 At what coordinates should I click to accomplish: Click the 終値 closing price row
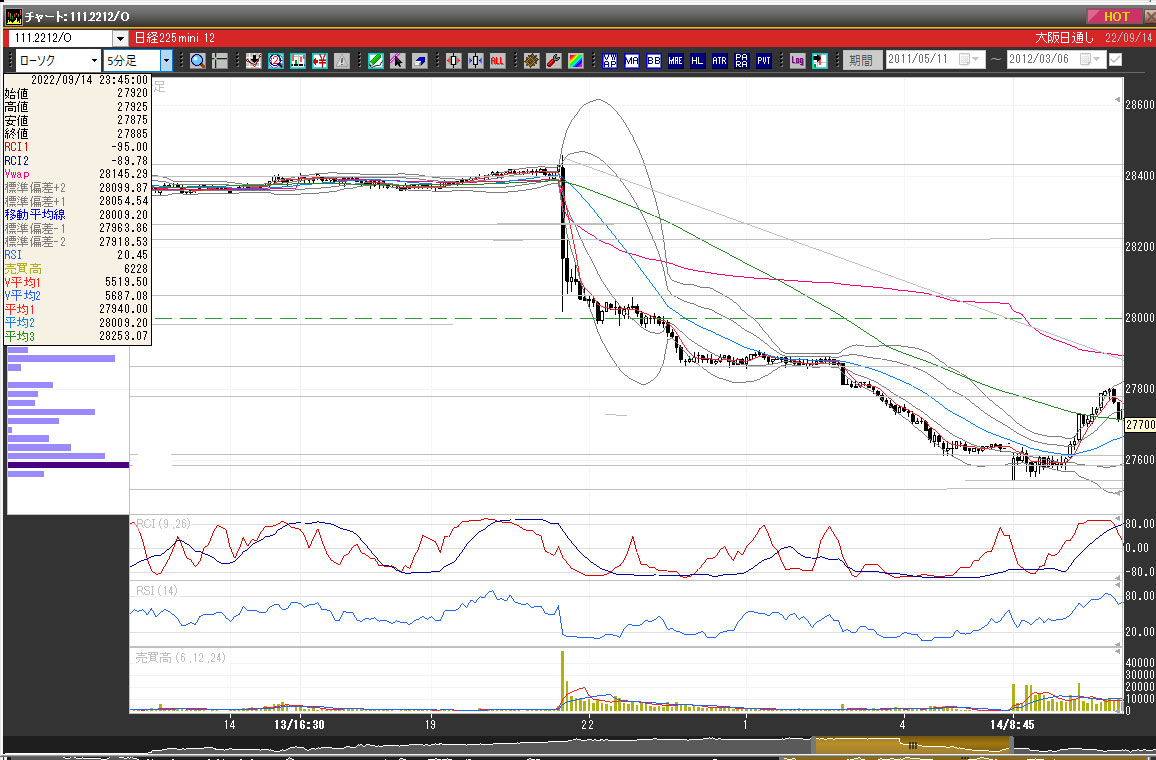point(77,133)
